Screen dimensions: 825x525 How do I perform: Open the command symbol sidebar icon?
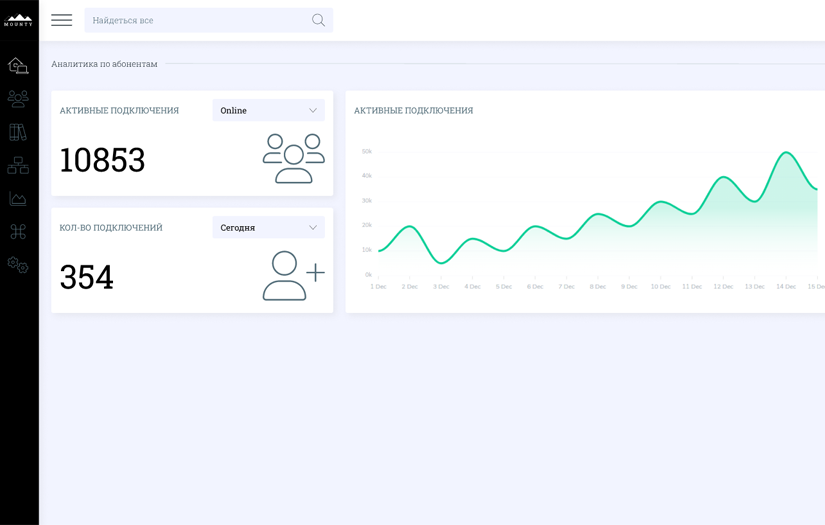tap(18, 231)
